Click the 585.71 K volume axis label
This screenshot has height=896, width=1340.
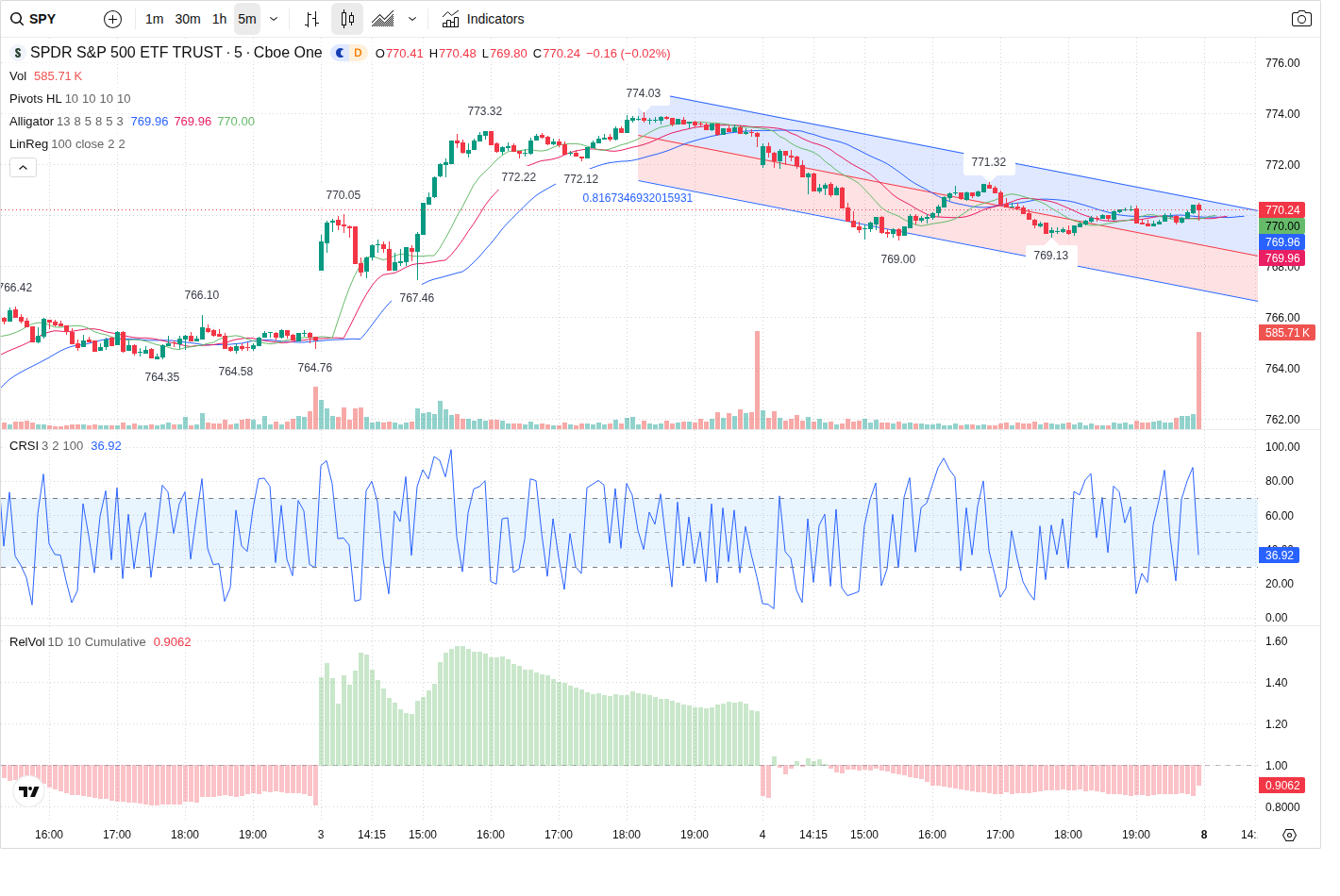click(1287, 333)
